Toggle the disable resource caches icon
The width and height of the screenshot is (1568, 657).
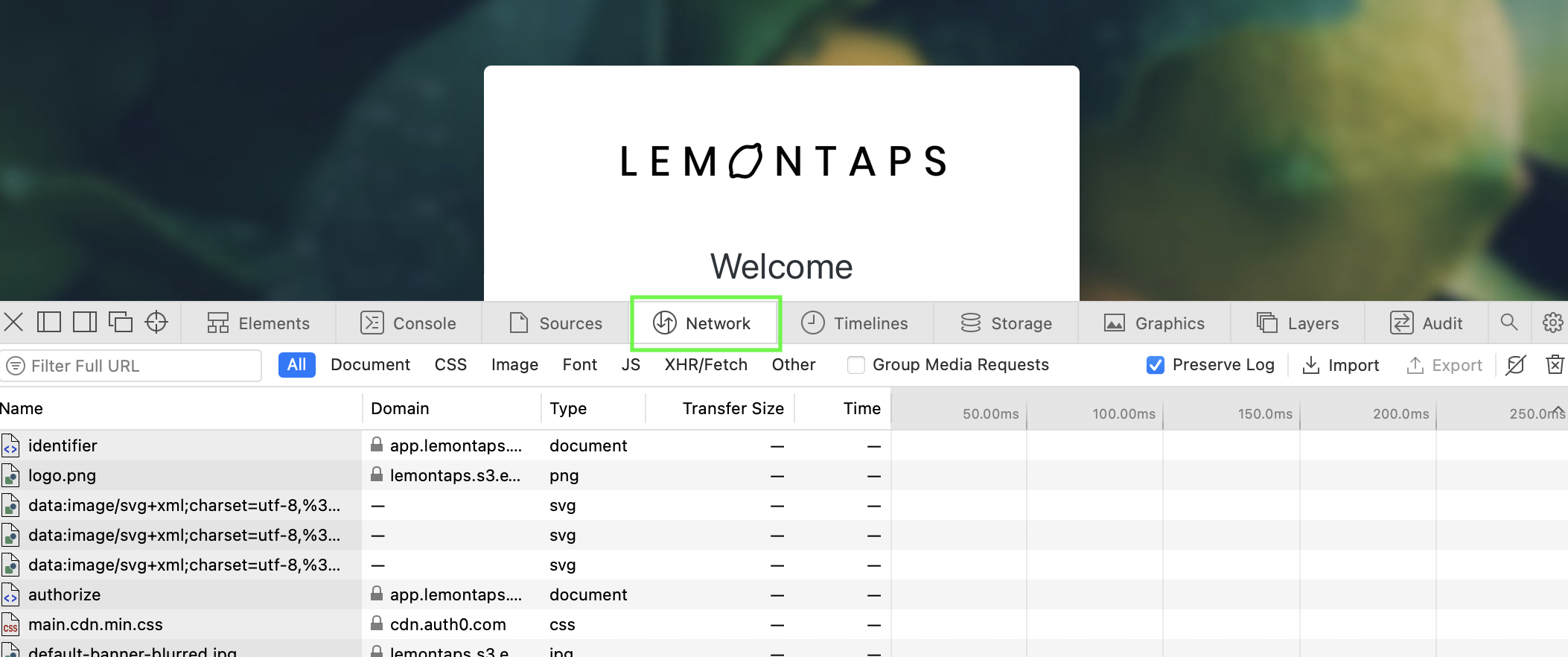point(1516,365)
